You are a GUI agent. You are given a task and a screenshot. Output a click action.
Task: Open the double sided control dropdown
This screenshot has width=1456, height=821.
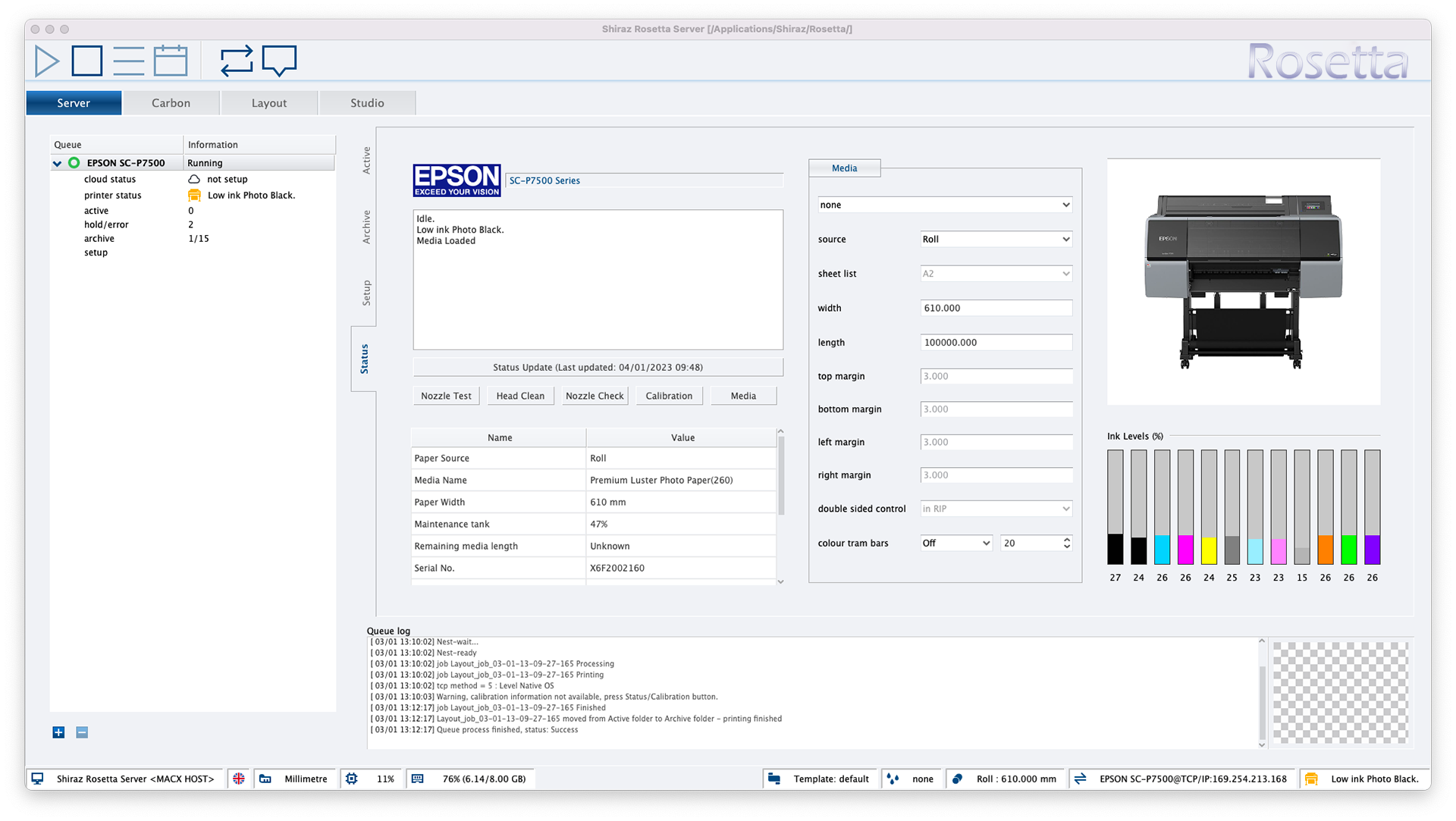click(x=996, y=509)
